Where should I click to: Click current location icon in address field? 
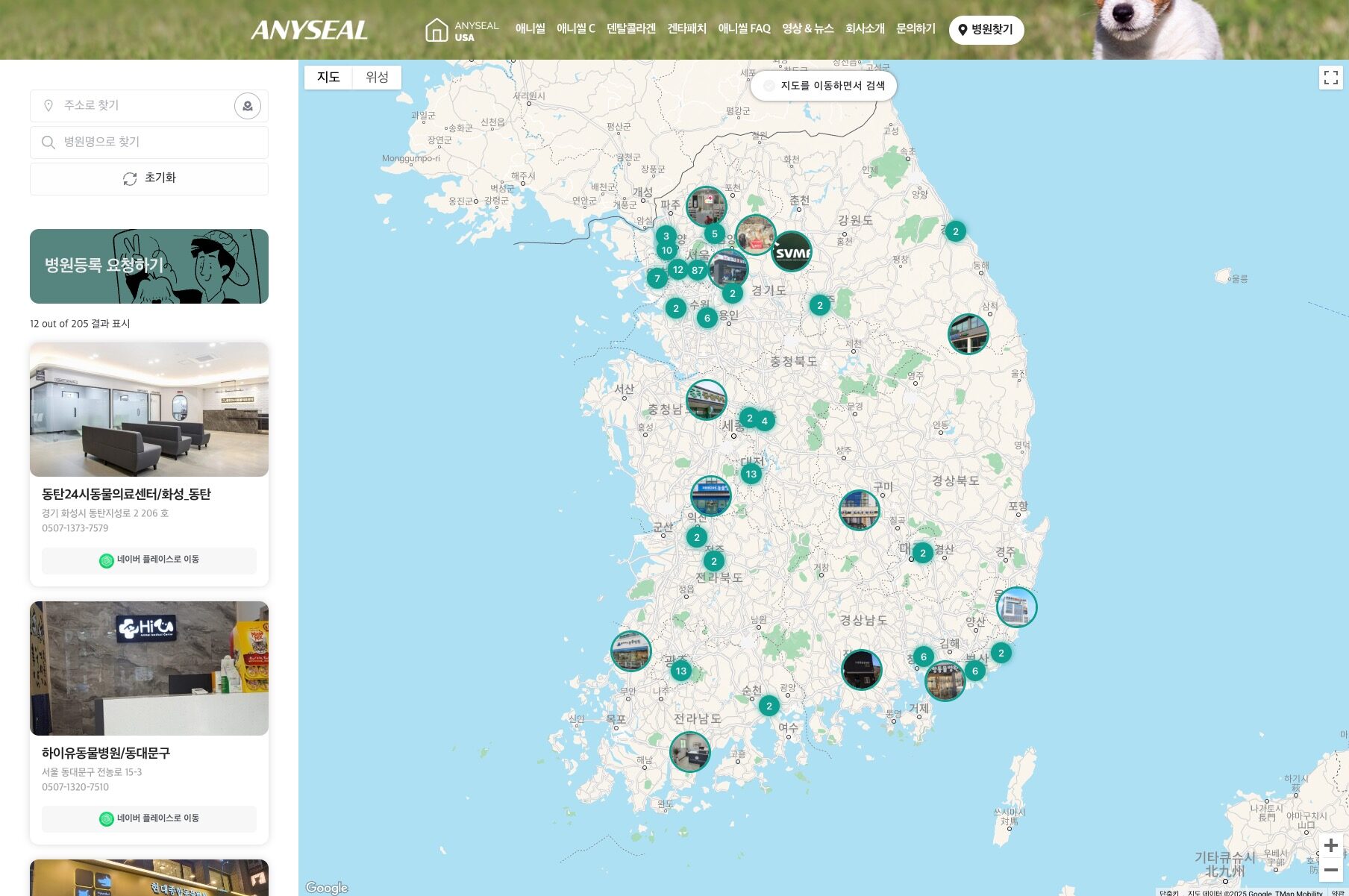pyautogui.click(x=248, y=106)
